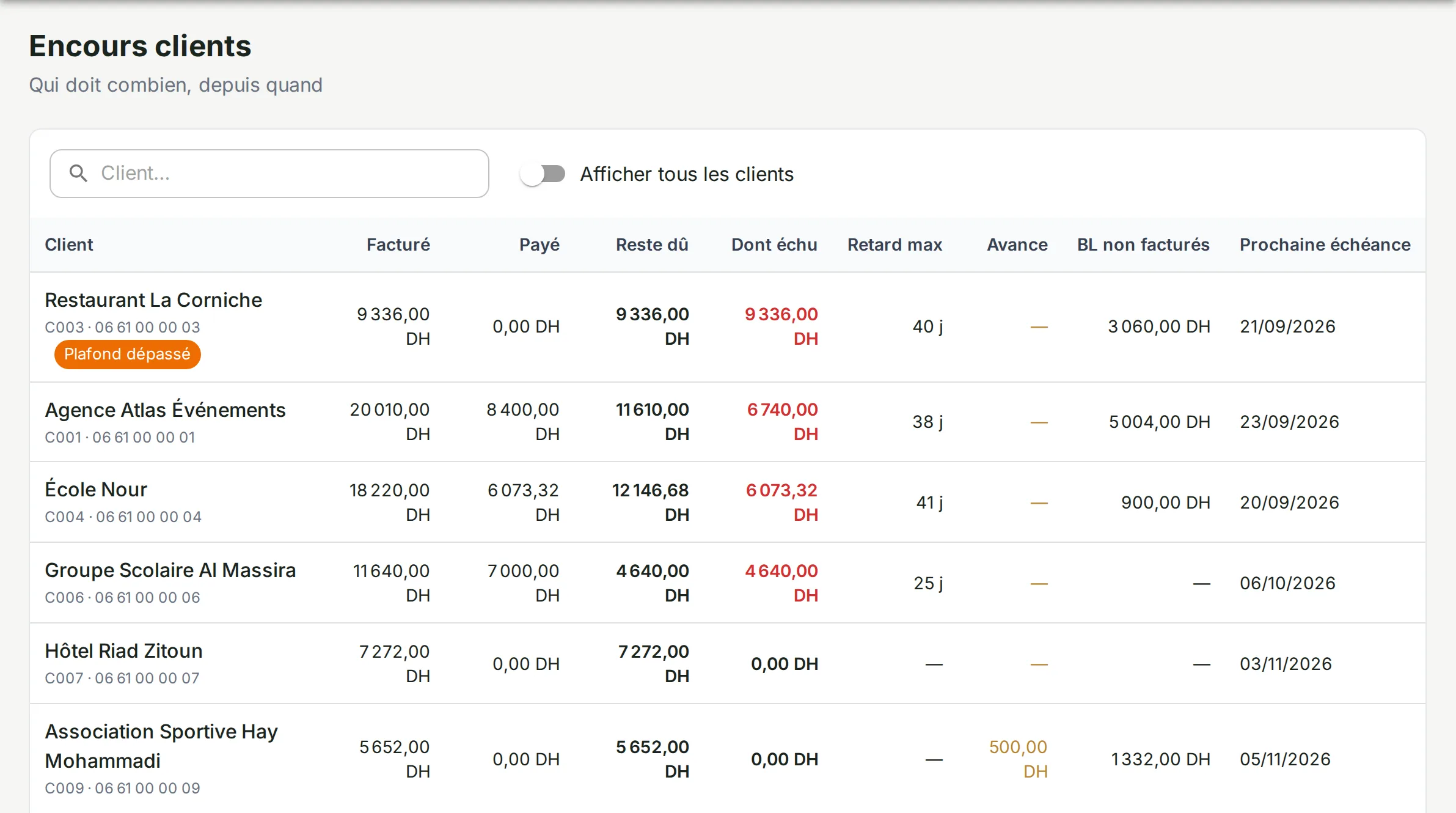Sort by Reste dû column header
Screen dimensions: 1456x813
(652, 245)
